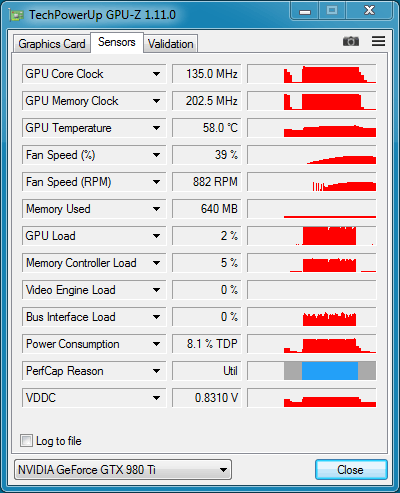Enable the Log to file checkbox

click(26, 441)
